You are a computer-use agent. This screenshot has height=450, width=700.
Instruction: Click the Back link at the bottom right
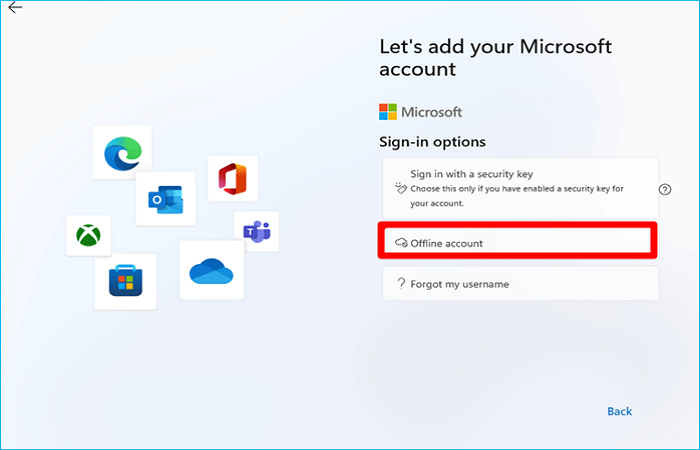[x=619, y=411]
